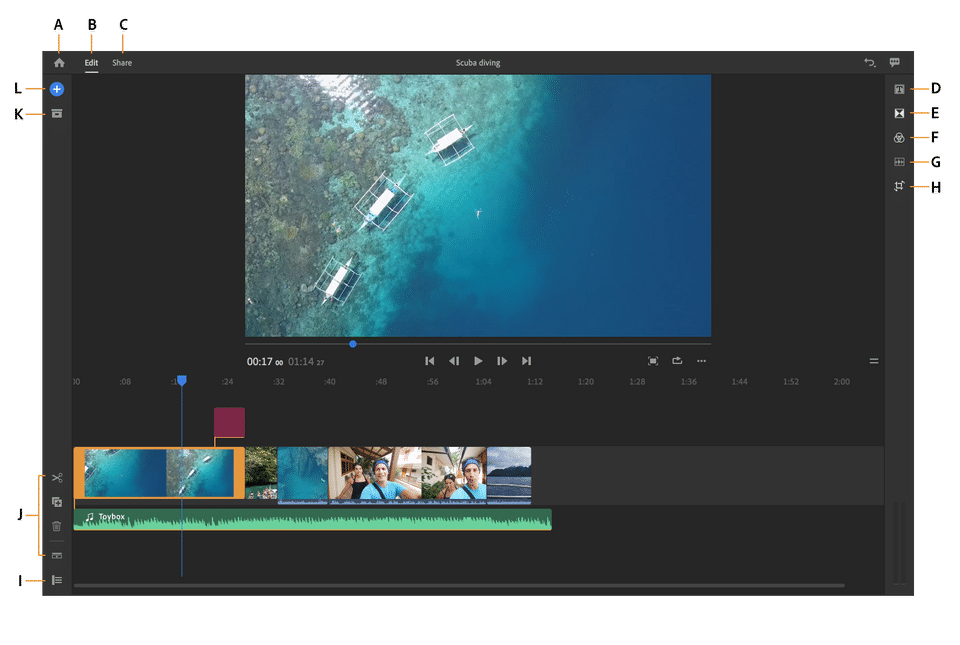Open the Project Assets panel icon
This screenshot has width=960, height=645.
pyautogui.click(x=57, y=114)
